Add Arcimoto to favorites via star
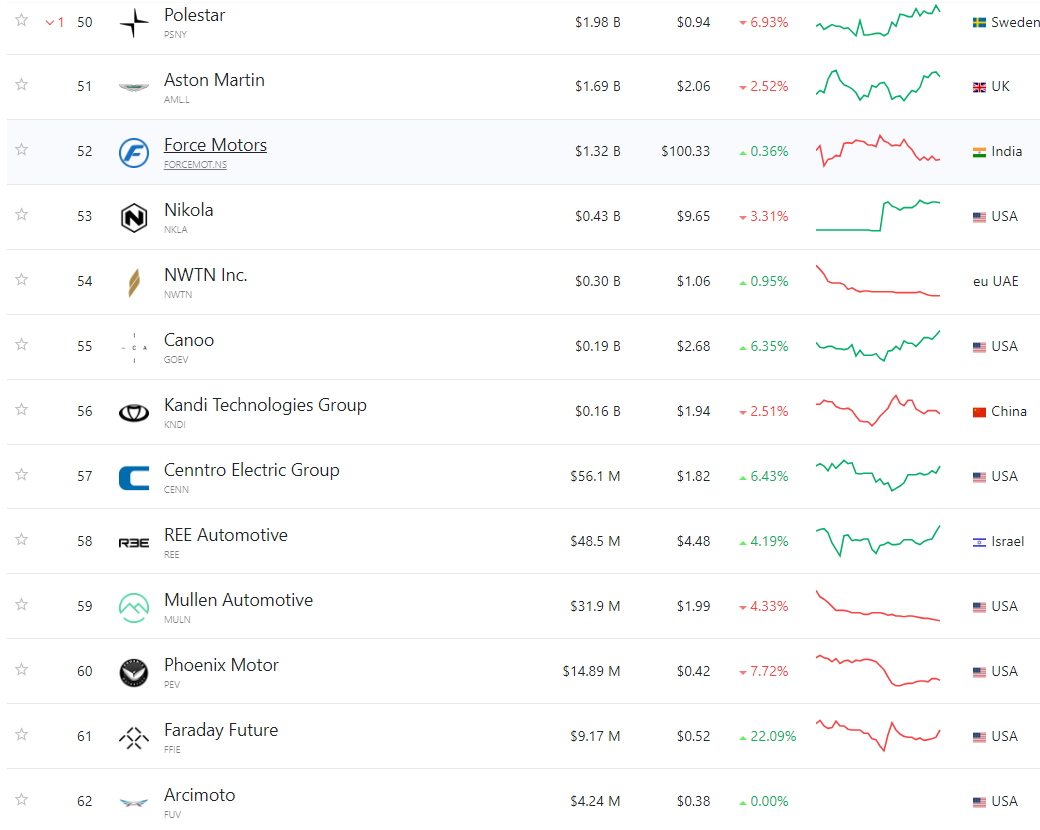The height and width of the screenshot is (830, 1040). (x=22, y=799)
